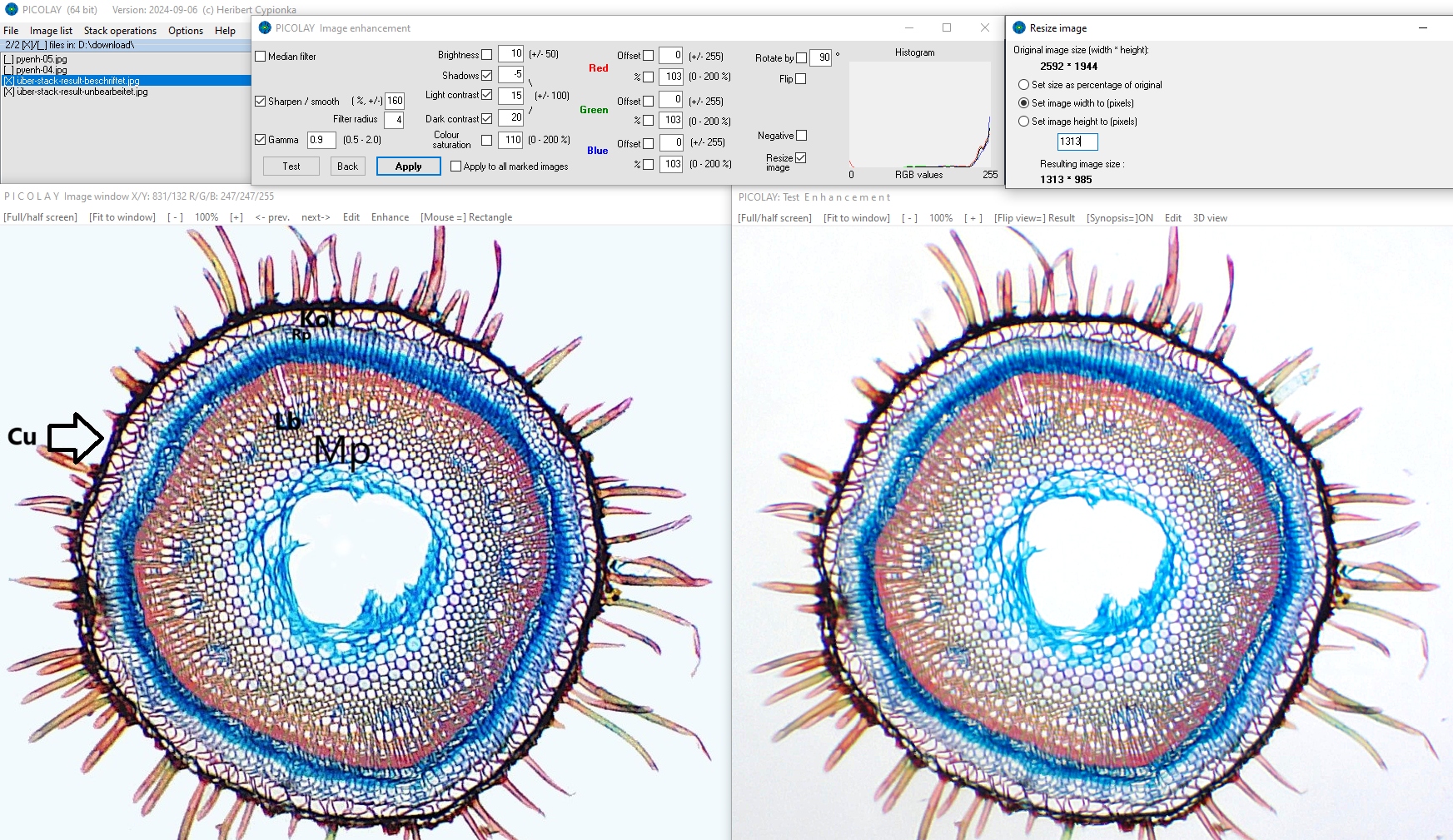Zoom in with [+] in left image window

236,217
